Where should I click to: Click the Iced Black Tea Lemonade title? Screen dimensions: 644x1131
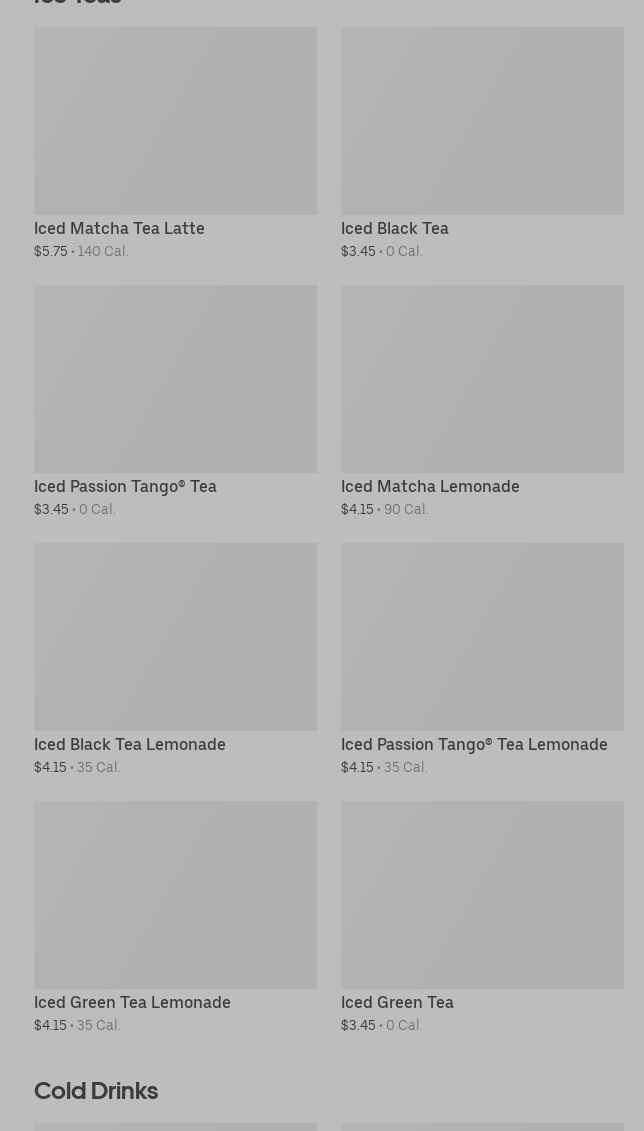[130, 744]
